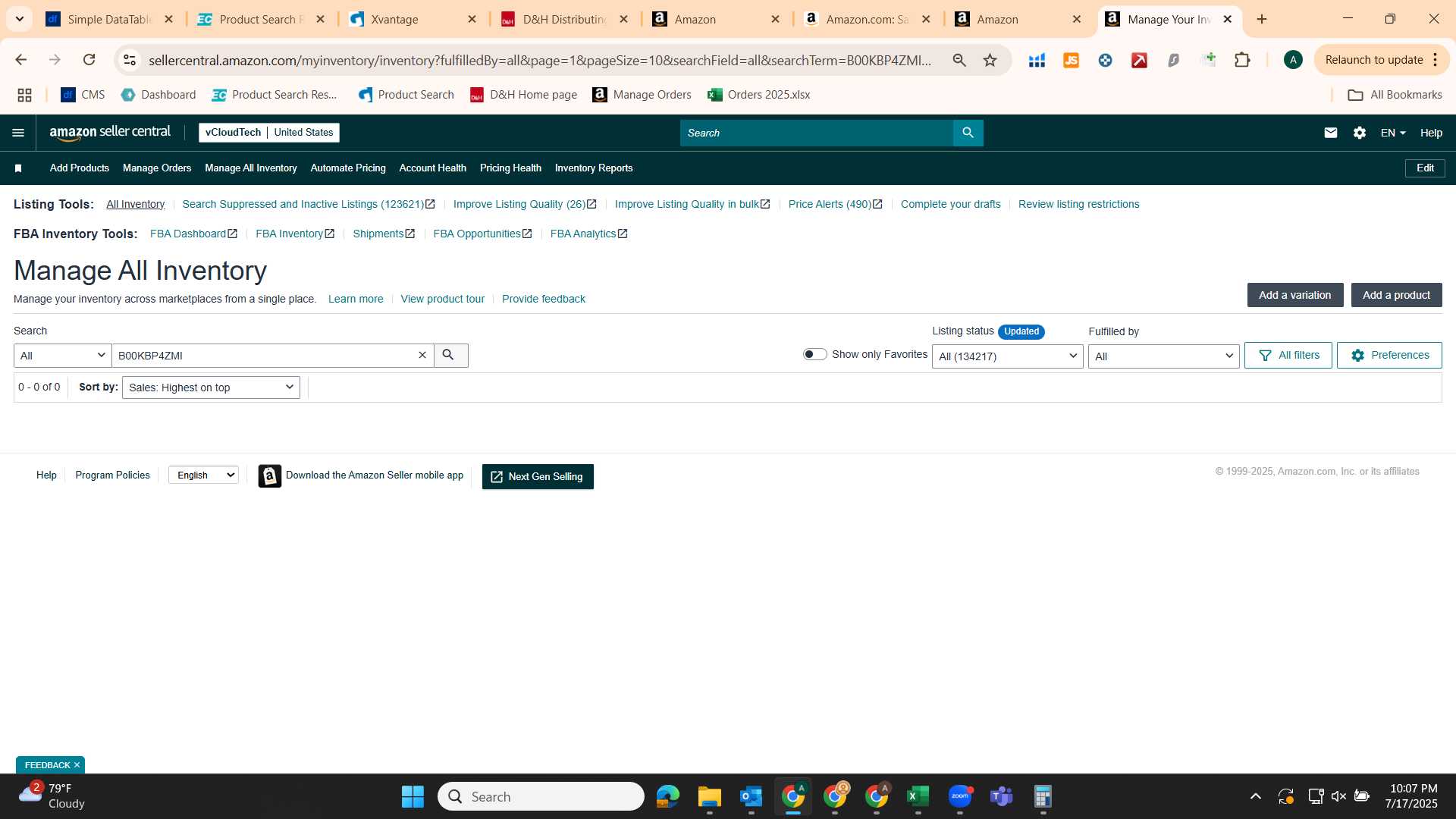Open the Chrome three-dot menu

pos(1436,60)
